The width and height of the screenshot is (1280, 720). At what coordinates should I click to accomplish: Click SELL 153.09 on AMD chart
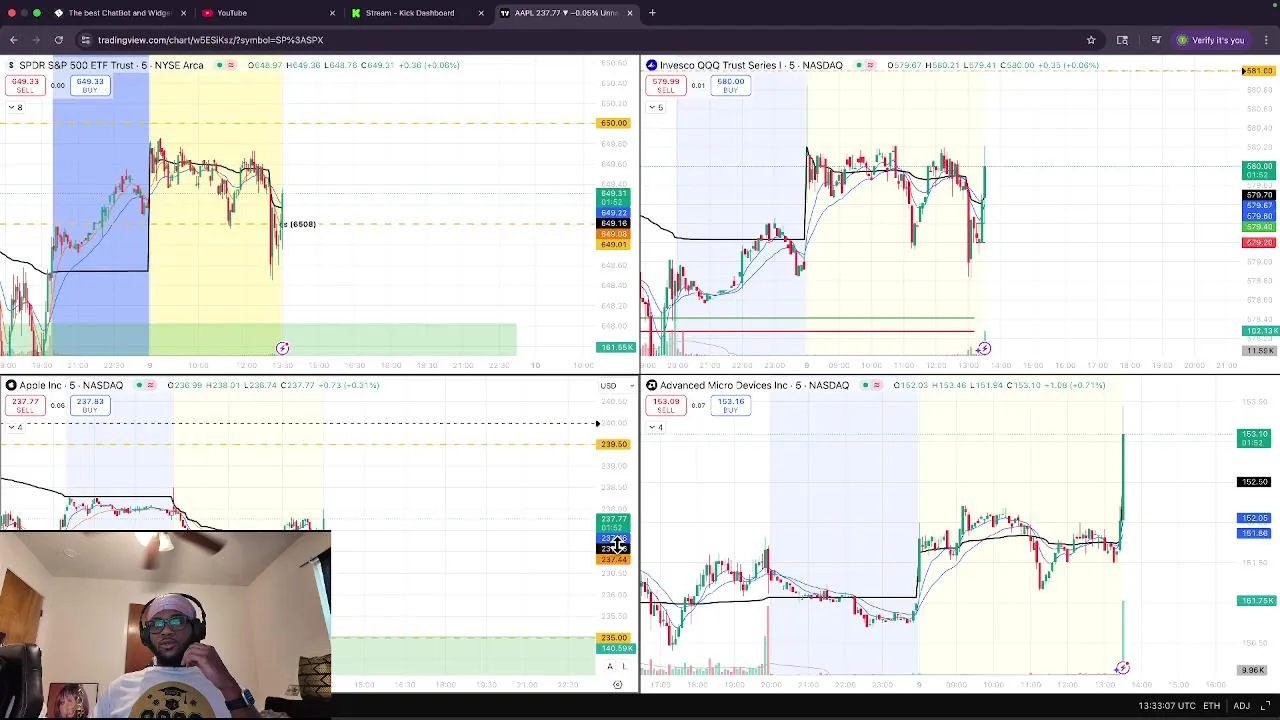coord(666,405)
